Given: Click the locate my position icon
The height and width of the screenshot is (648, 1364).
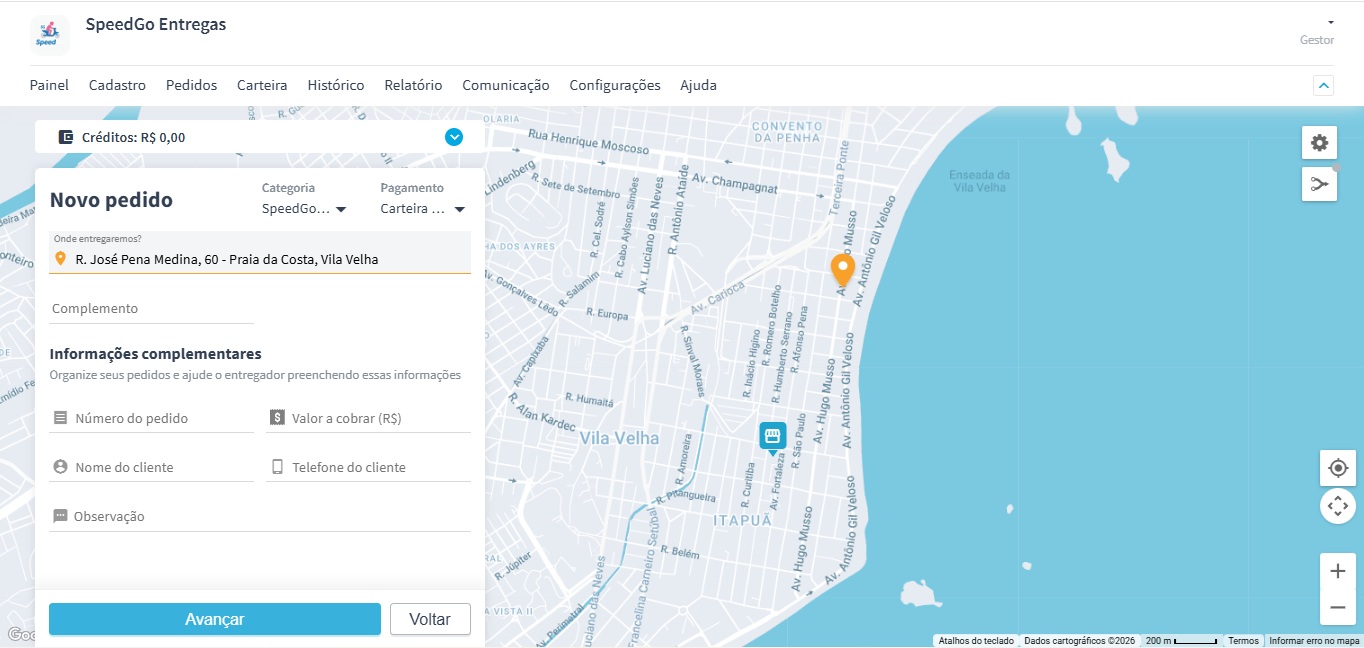Looking at the screenshot, I should click(x=1338, y=468).
